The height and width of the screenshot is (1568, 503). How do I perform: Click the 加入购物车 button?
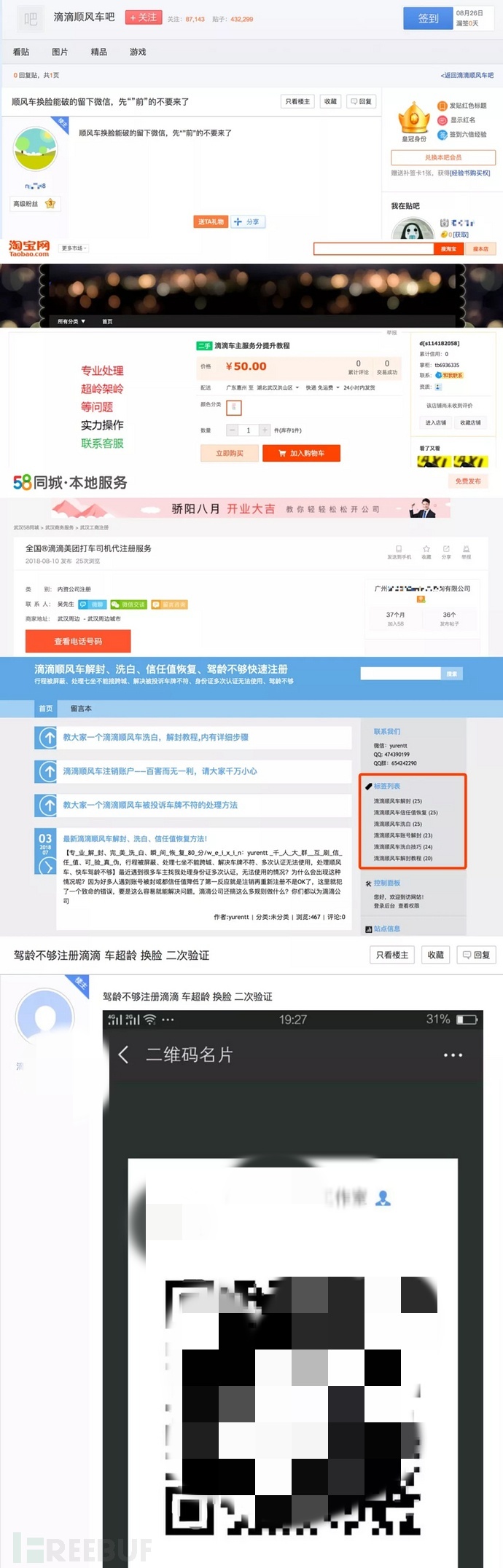[x=302, y=453]
